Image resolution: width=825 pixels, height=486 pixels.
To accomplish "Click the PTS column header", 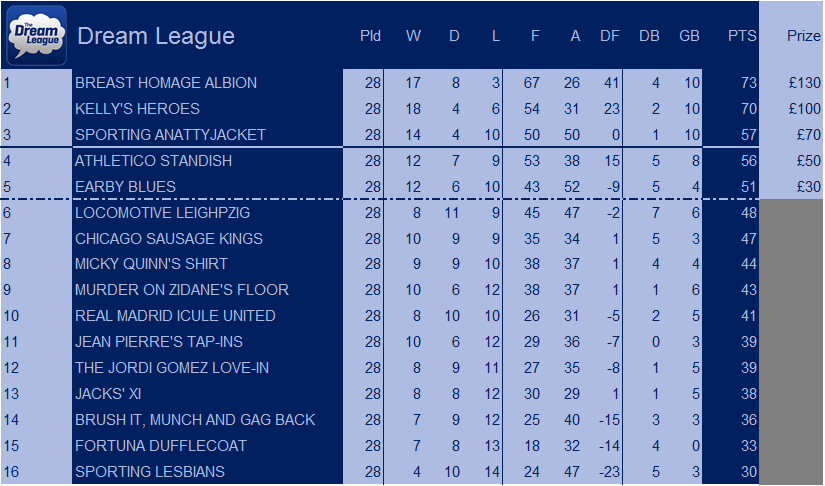I will coord(742,36).
